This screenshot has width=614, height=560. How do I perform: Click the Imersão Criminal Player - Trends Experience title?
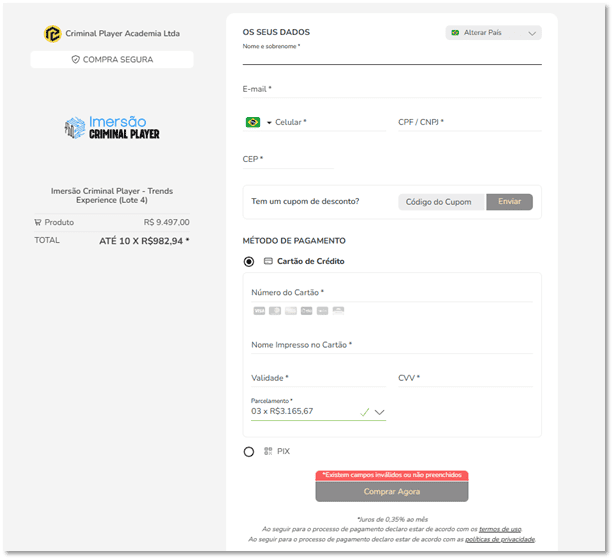click(x=112, y=195)
